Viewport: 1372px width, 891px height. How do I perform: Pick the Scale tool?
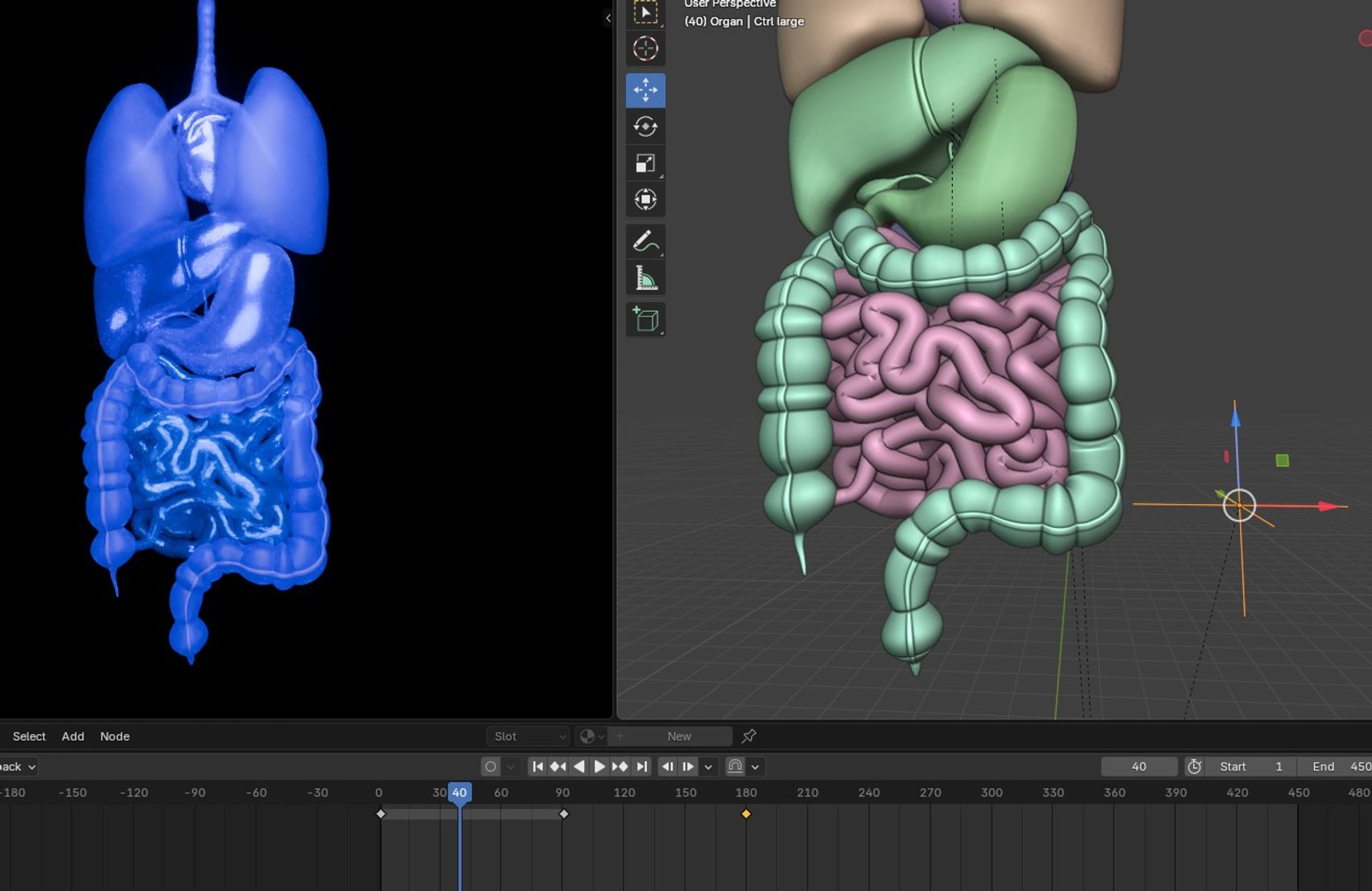click(x=645, y=163)
